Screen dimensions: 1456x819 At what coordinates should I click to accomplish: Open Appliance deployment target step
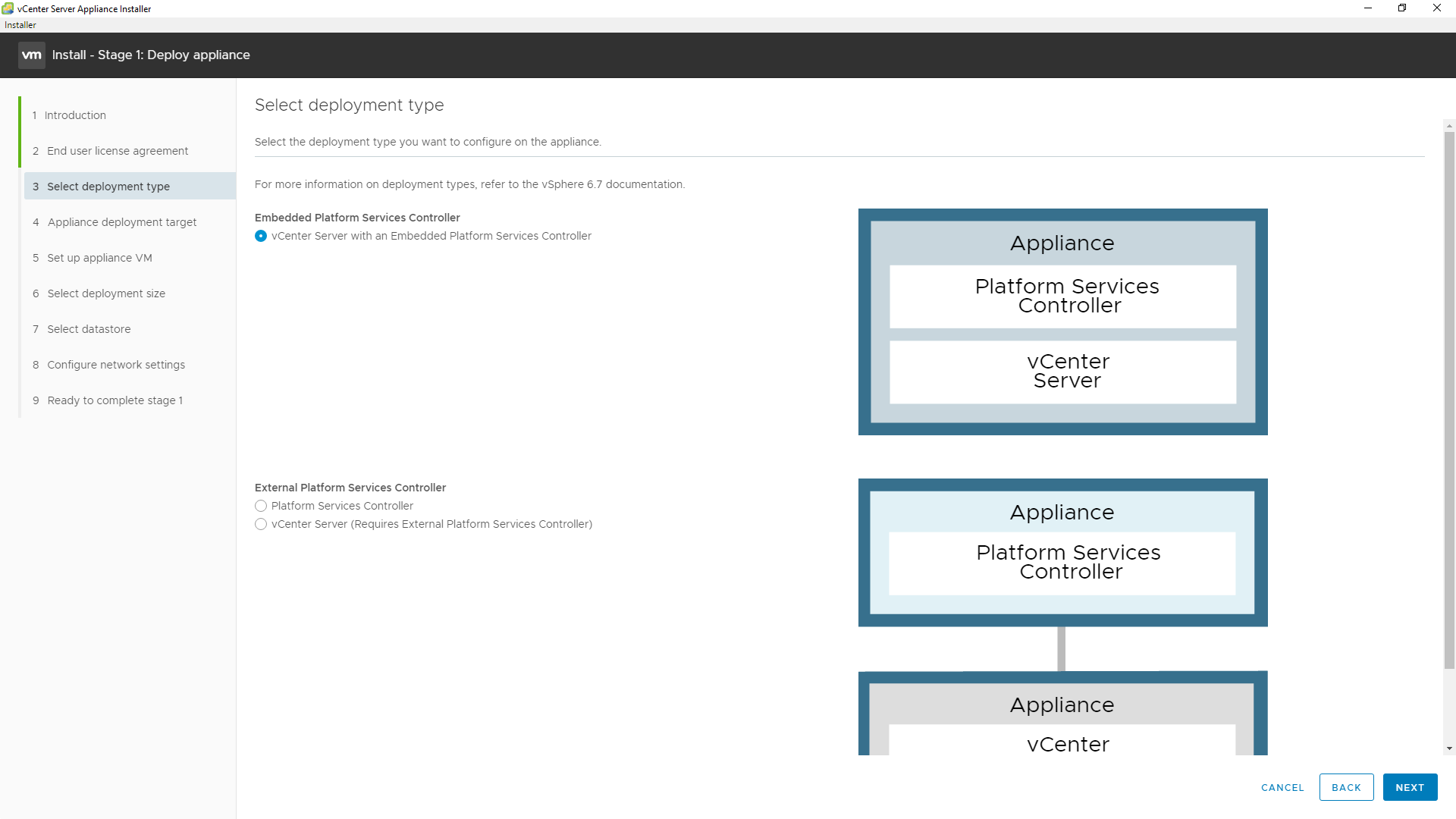[122, 222]
